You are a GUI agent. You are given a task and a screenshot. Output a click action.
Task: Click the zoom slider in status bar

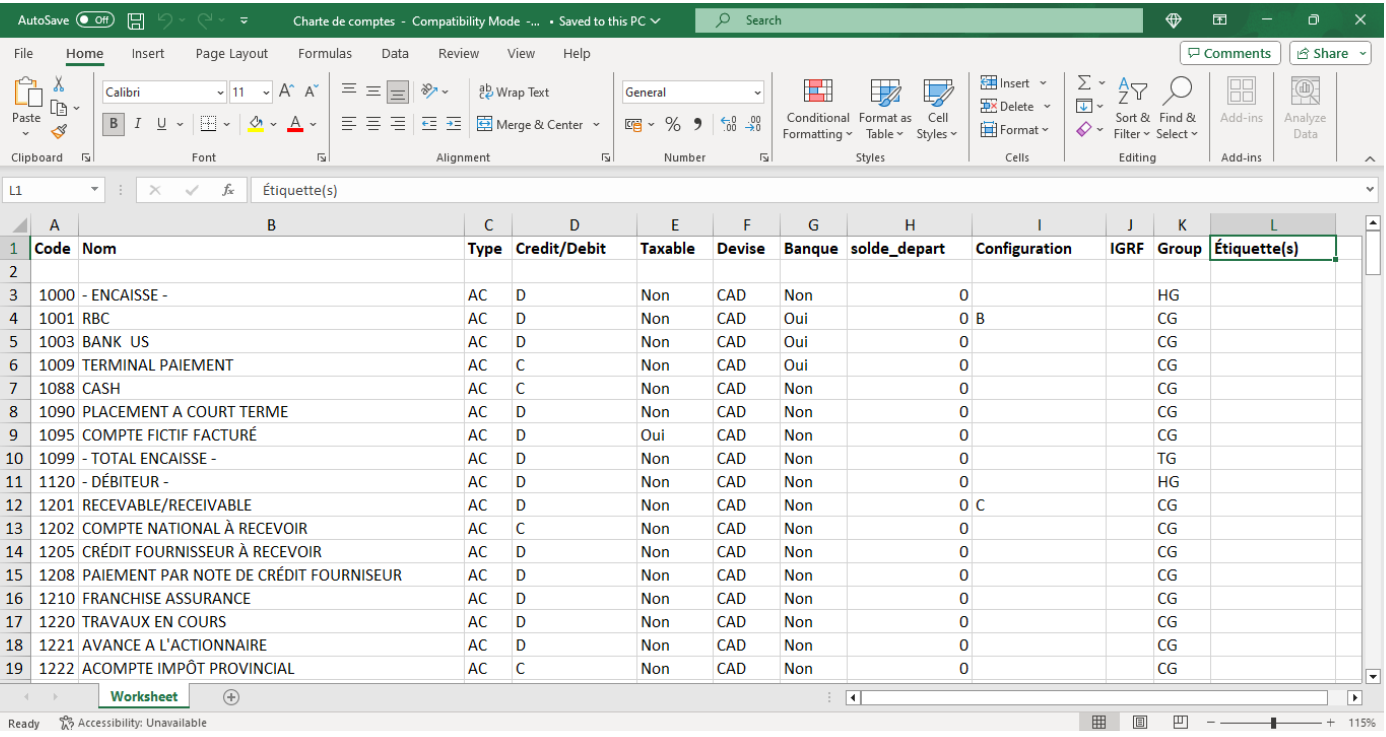pos(1273,722)
